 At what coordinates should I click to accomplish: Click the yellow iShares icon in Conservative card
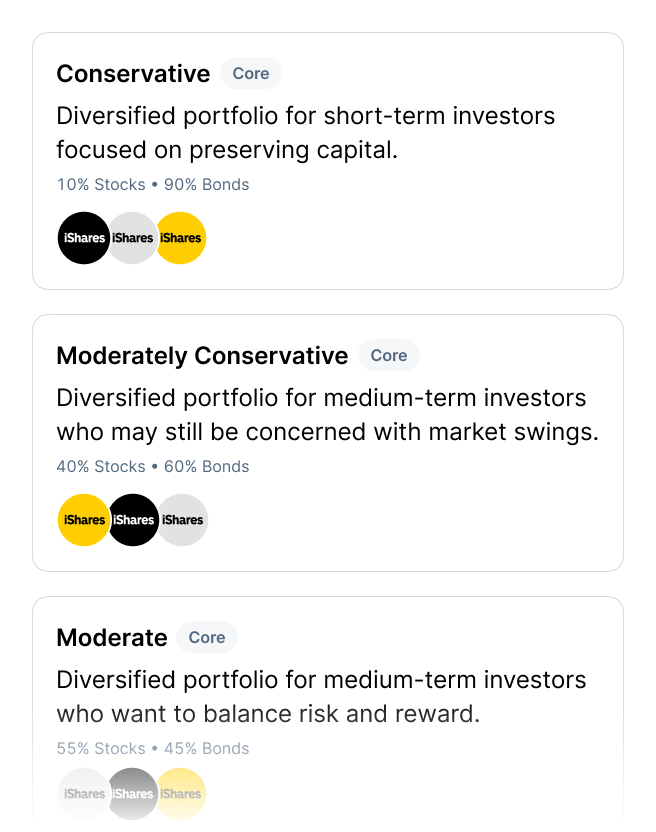183,238
